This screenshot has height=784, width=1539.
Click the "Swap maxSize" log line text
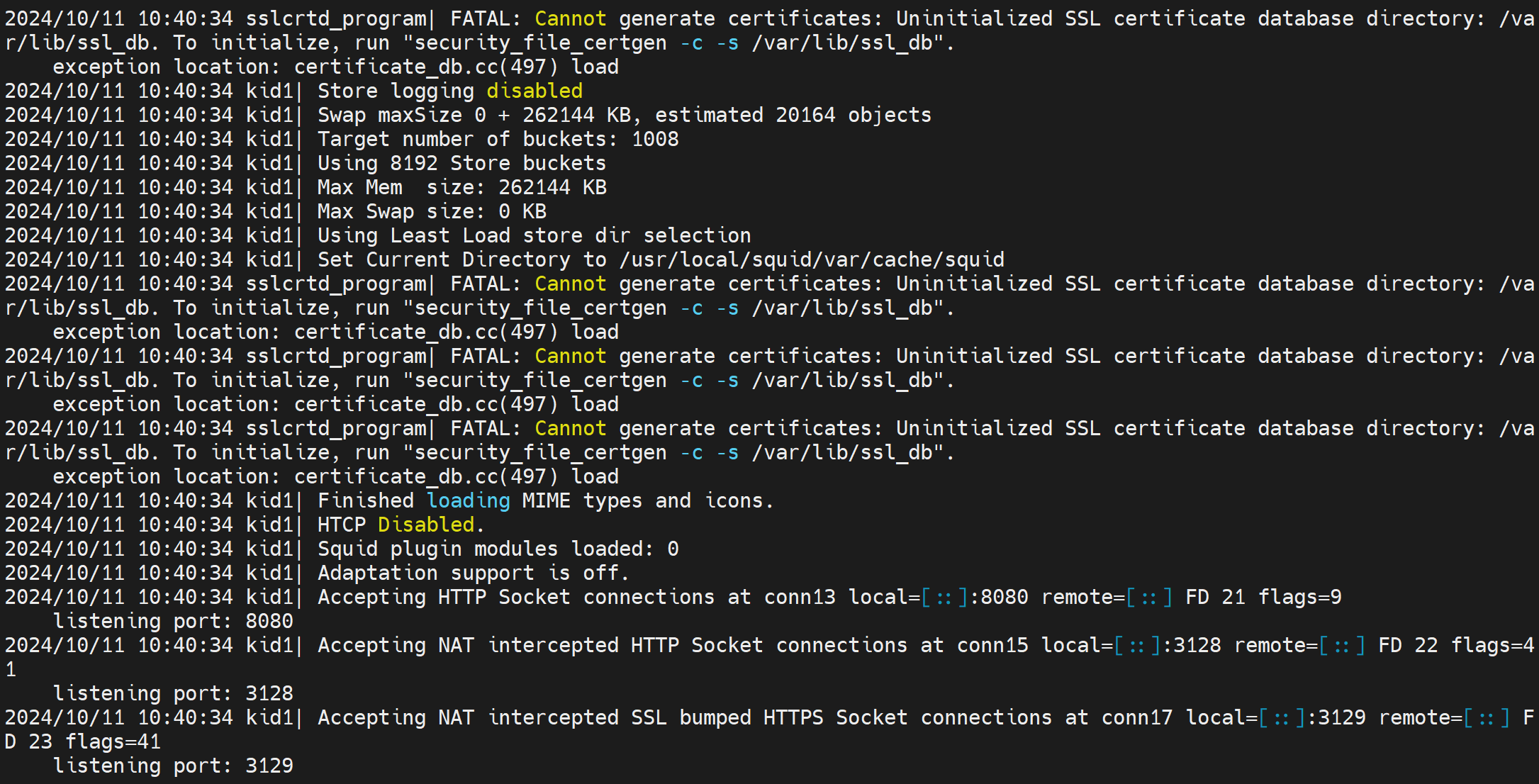624,115
